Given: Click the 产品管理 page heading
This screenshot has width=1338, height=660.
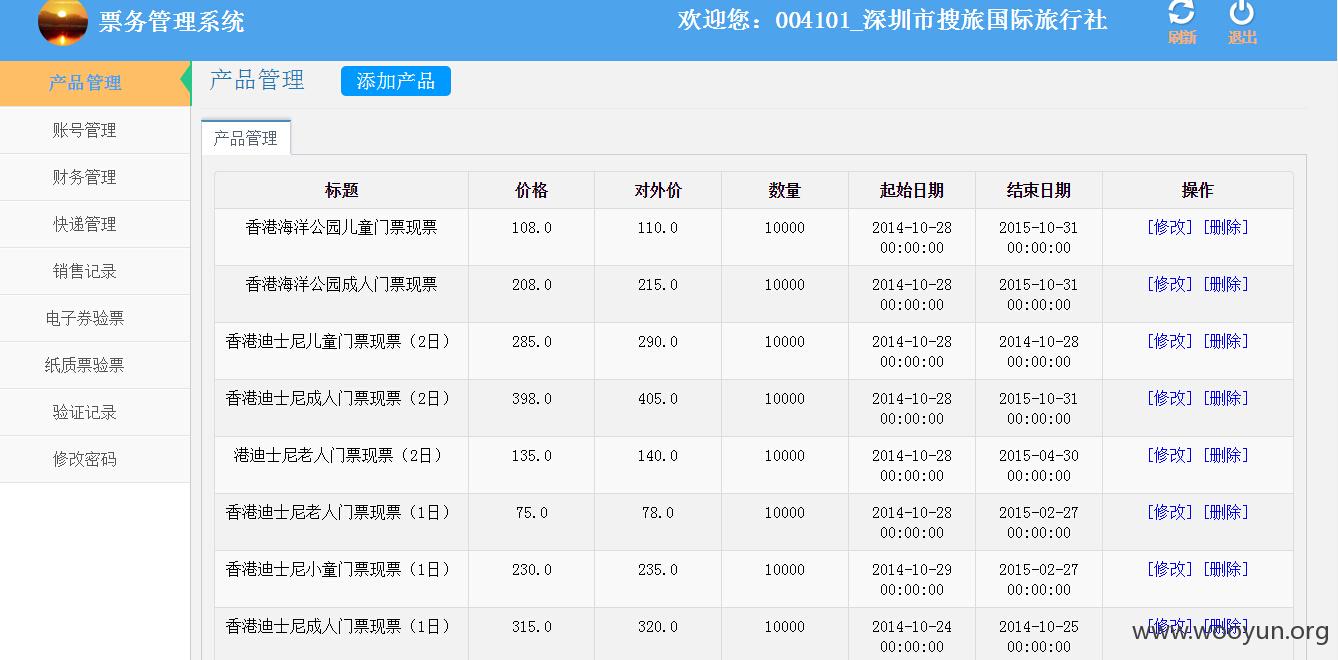Looking at the screenshot, I should click(257, 80).
